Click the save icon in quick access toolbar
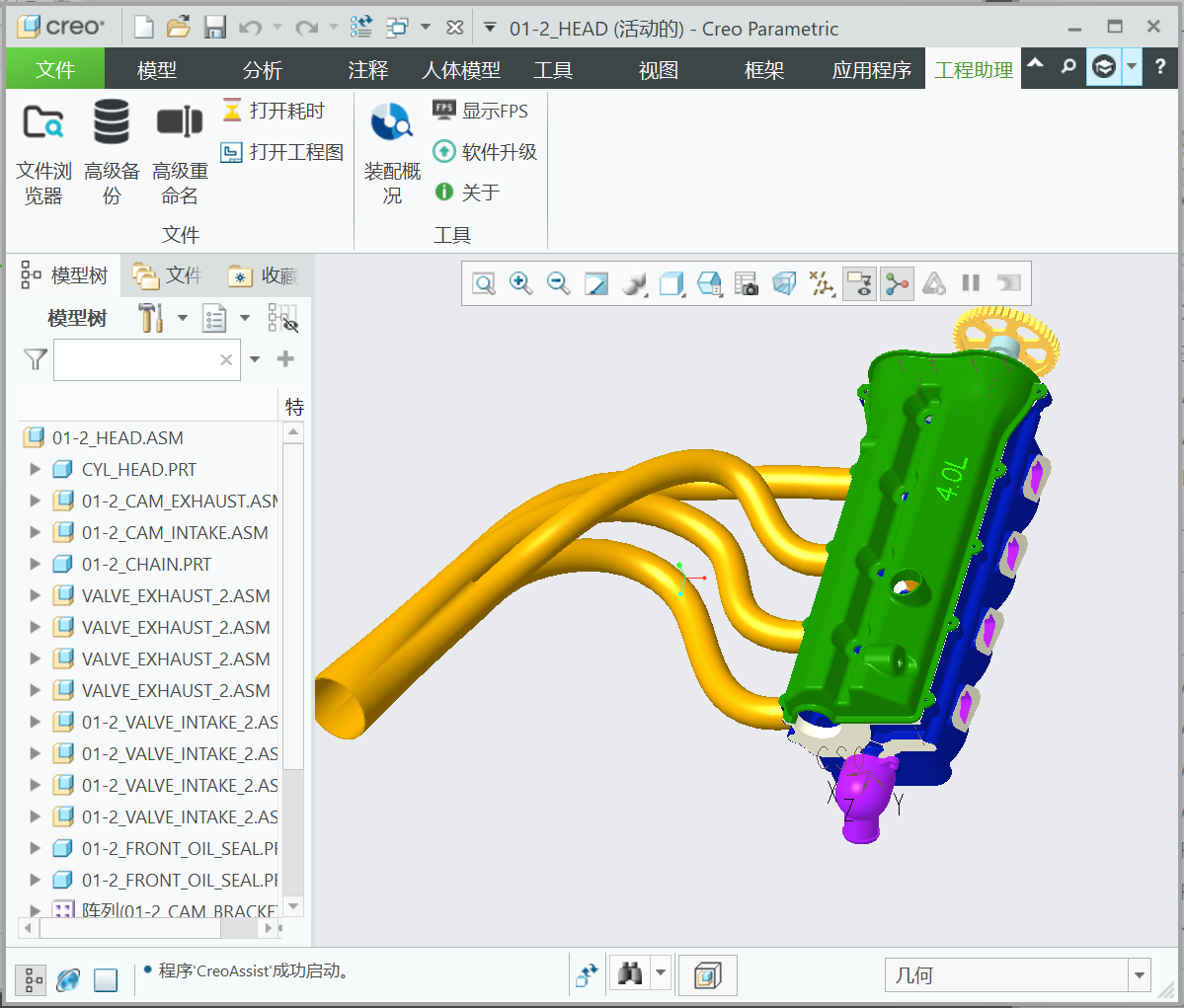This screenshot has height=1008, width=1184. tap(215, 28)
